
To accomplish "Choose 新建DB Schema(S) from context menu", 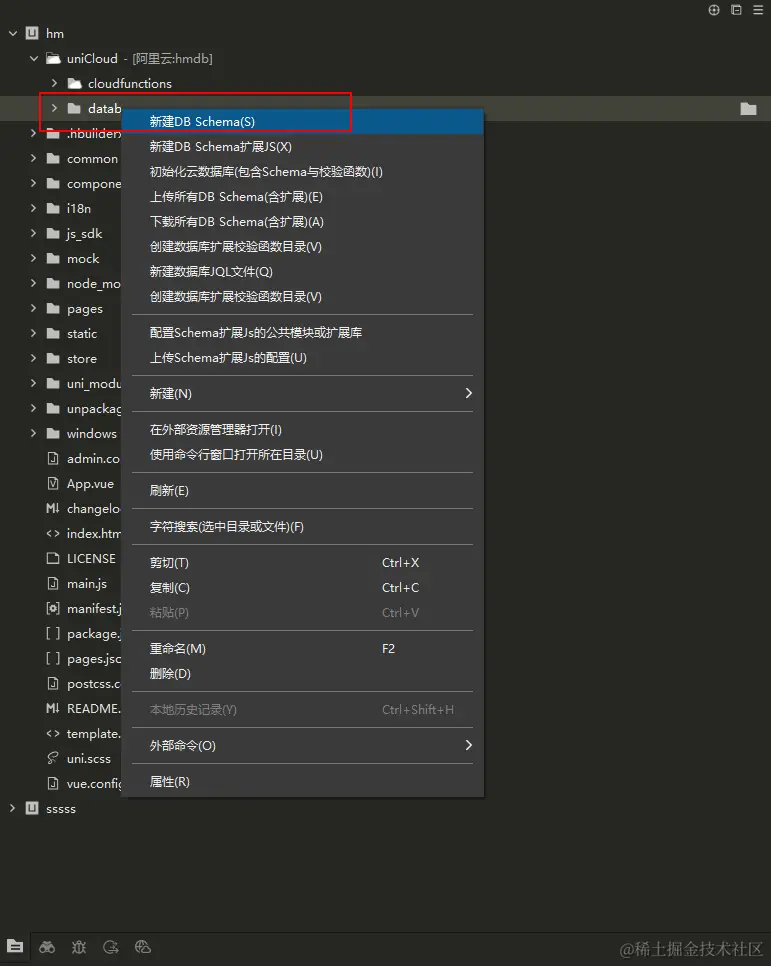I will [302, 121].
